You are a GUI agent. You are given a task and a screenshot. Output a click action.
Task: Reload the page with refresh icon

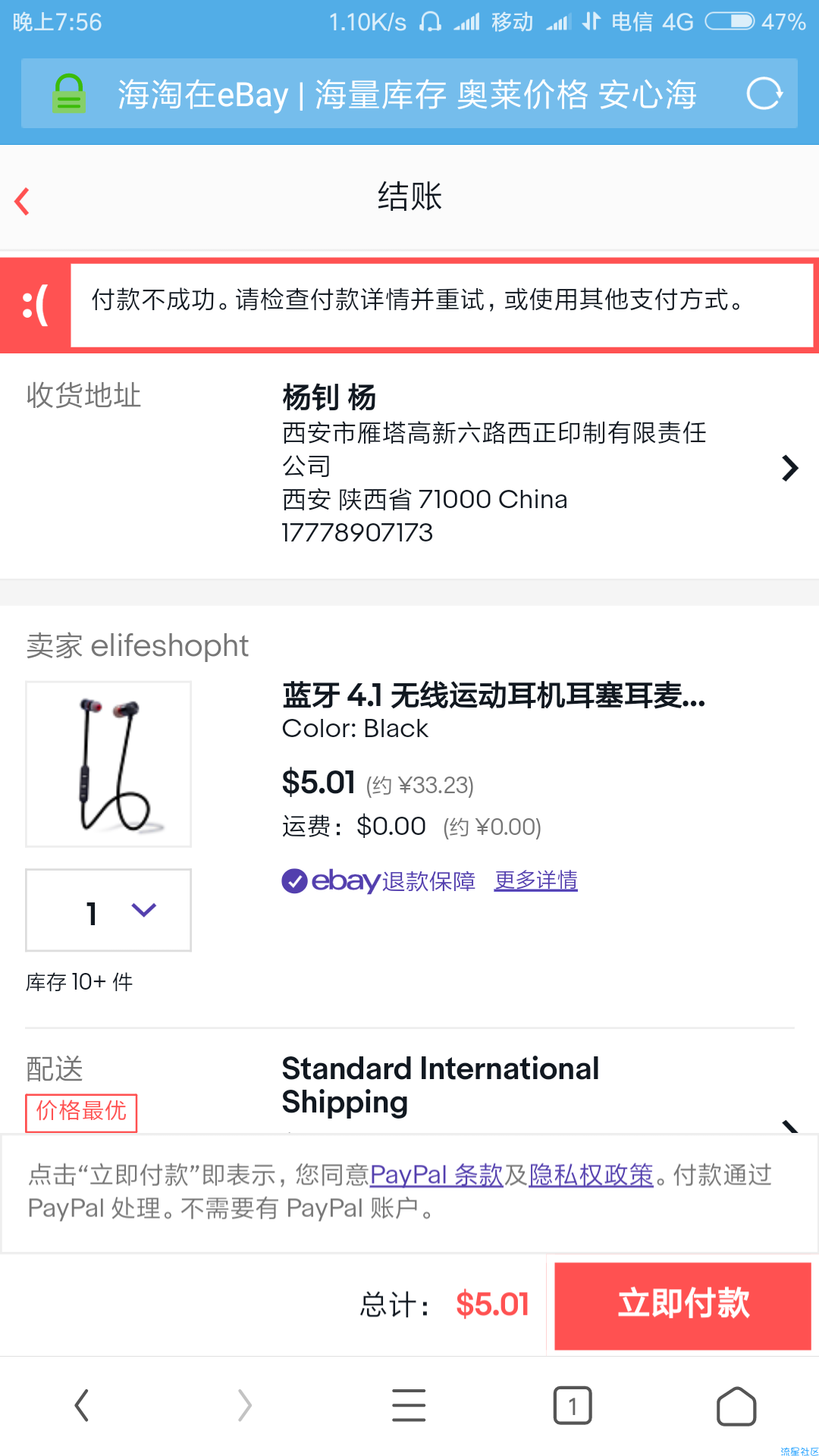764,94
